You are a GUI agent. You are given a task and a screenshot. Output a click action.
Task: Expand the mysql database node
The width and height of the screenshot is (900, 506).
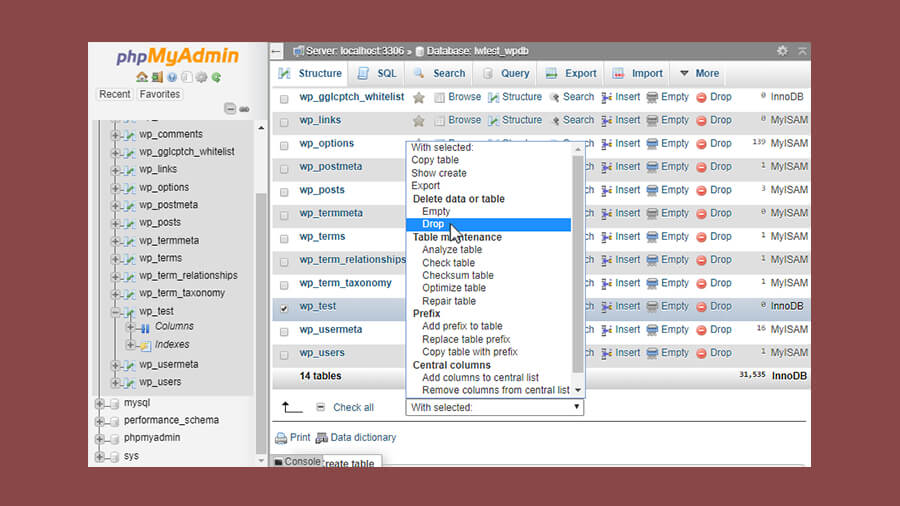99,403
